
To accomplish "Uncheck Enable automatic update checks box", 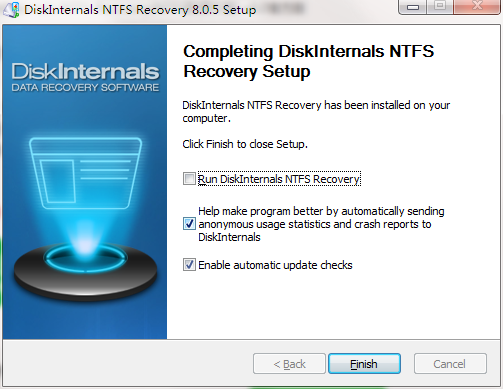I will coord(189,265).
